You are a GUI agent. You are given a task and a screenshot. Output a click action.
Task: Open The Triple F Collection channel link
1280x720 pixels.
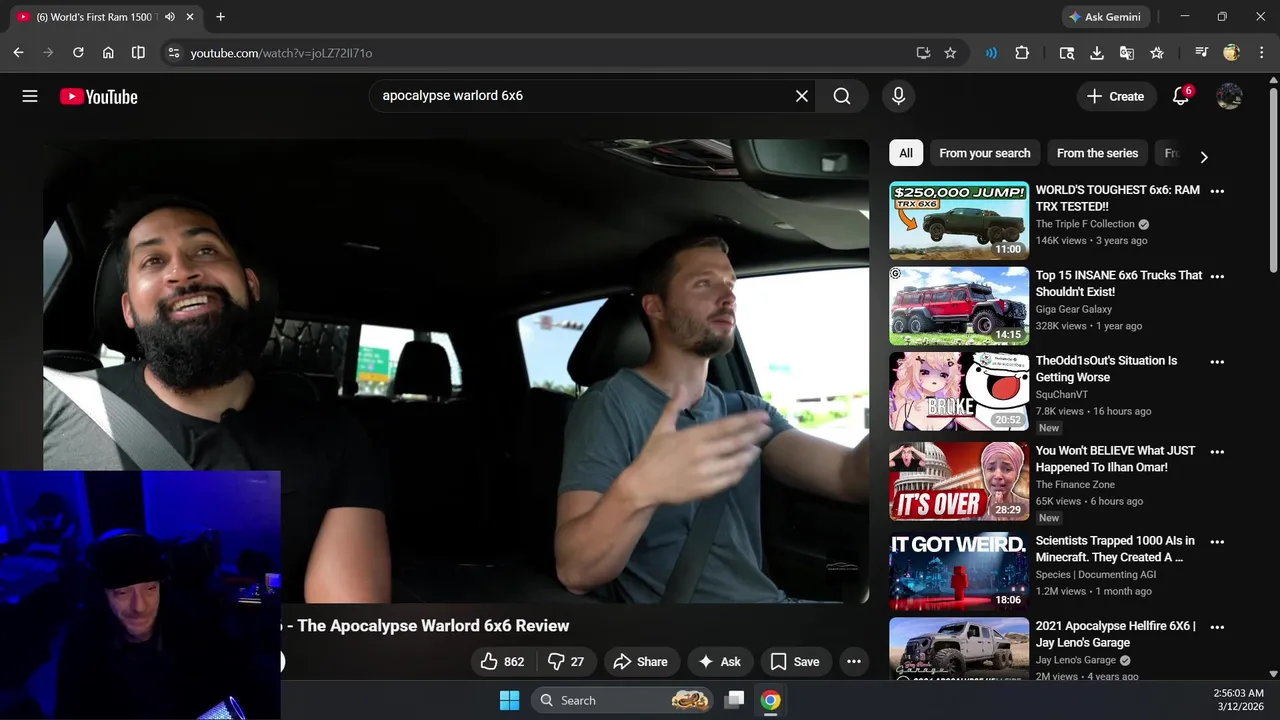pyautogui.click(x=1085, y=224)
